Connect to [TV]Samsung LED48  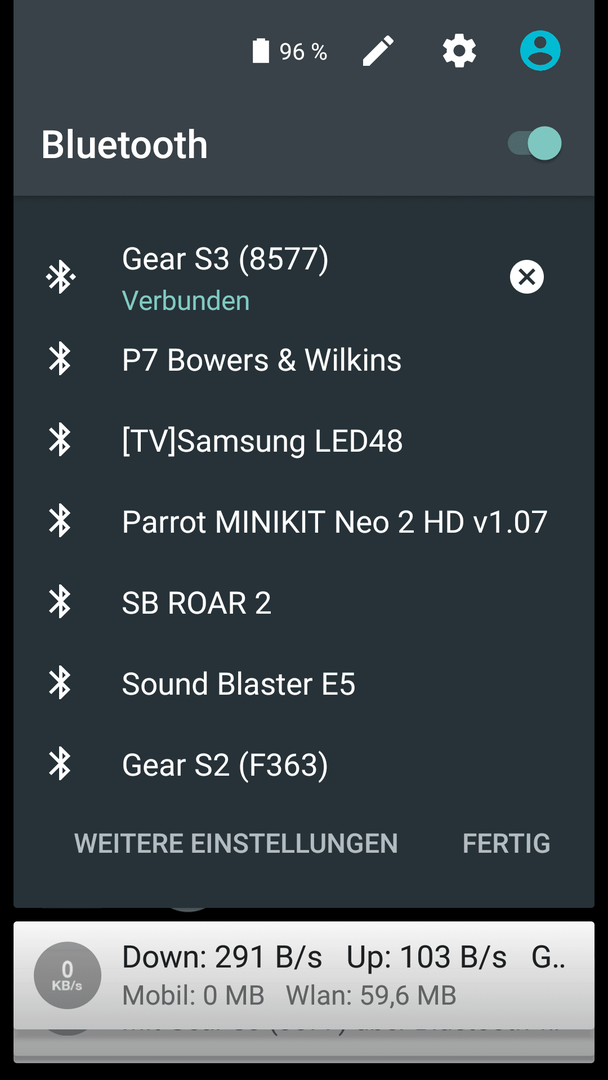click(304, 441)
